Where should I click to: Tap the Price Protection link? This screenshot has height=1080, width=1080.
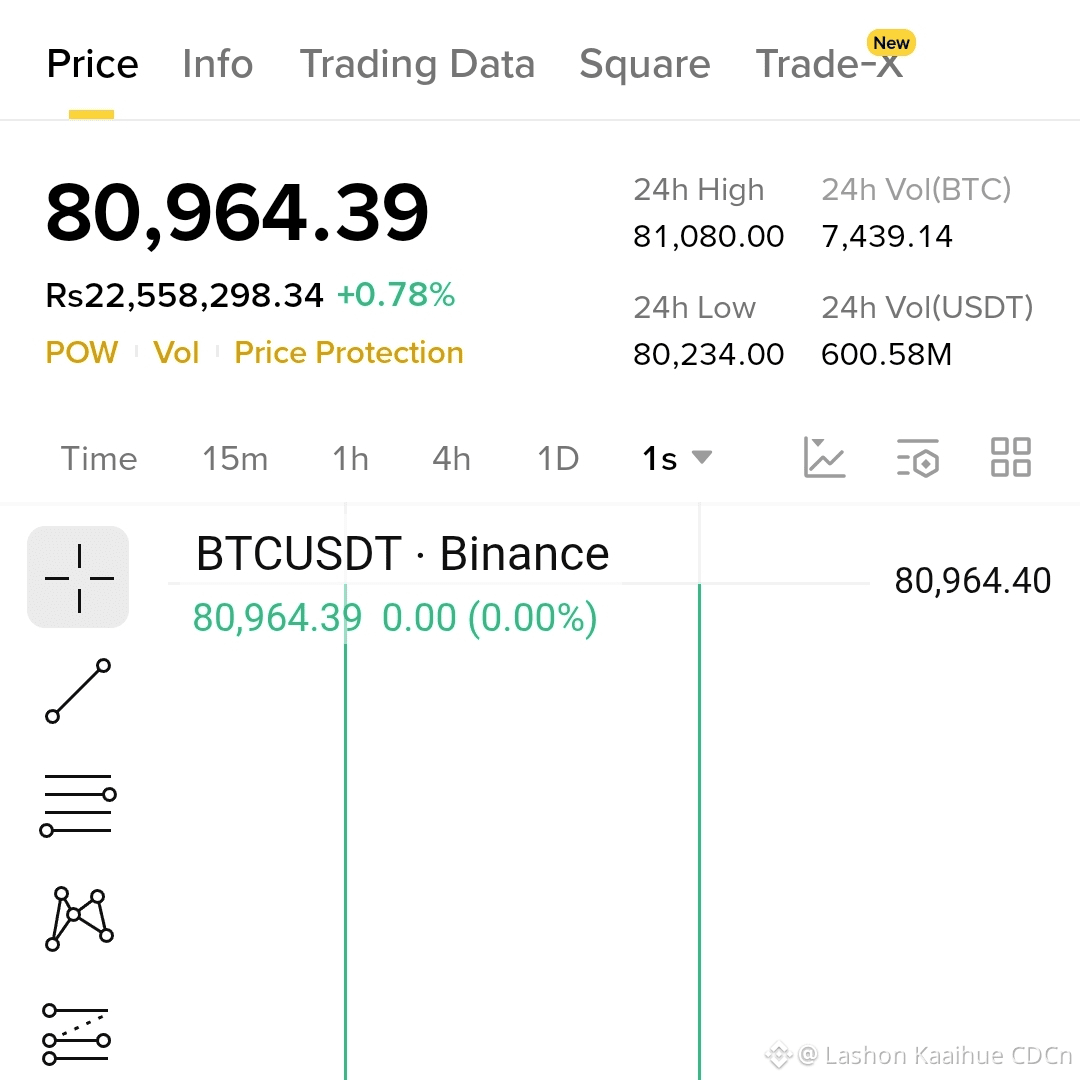point(349,352)
